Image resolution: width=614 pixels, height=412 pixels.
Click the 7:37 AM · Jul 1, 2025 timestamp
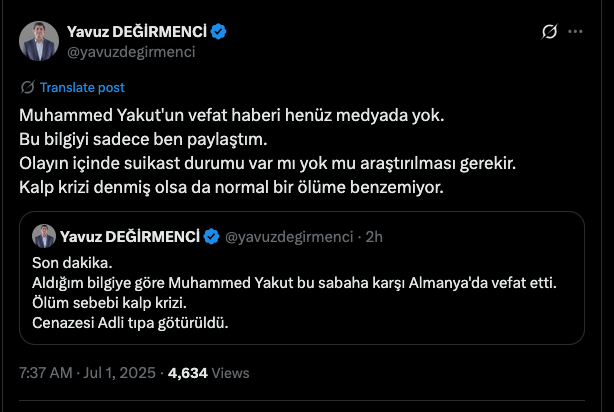point(86,372)
